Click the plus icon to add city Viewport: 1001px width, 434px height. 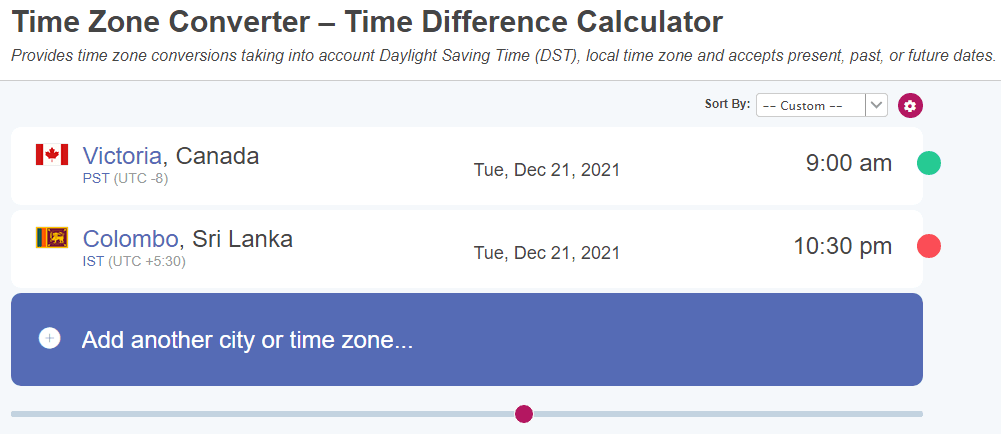[50, 338]
